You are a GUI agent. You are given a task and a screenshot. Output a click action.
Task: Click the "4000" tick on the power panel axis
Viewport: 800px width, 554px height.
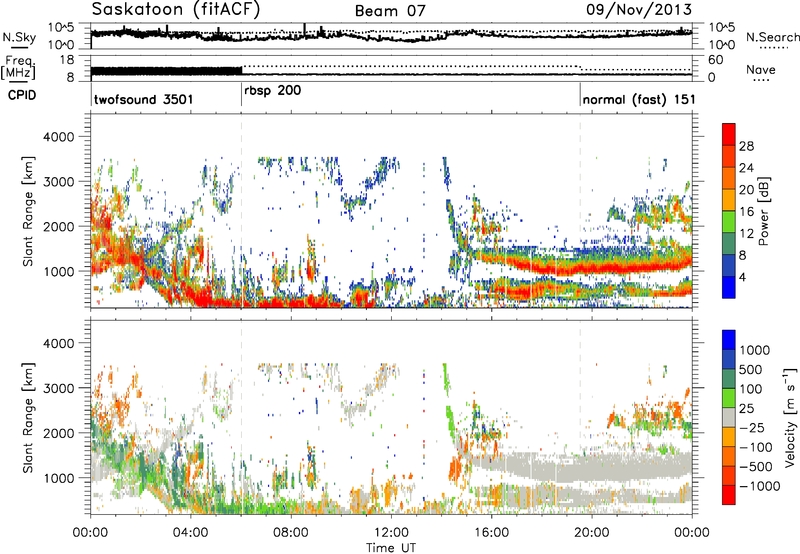58,137
